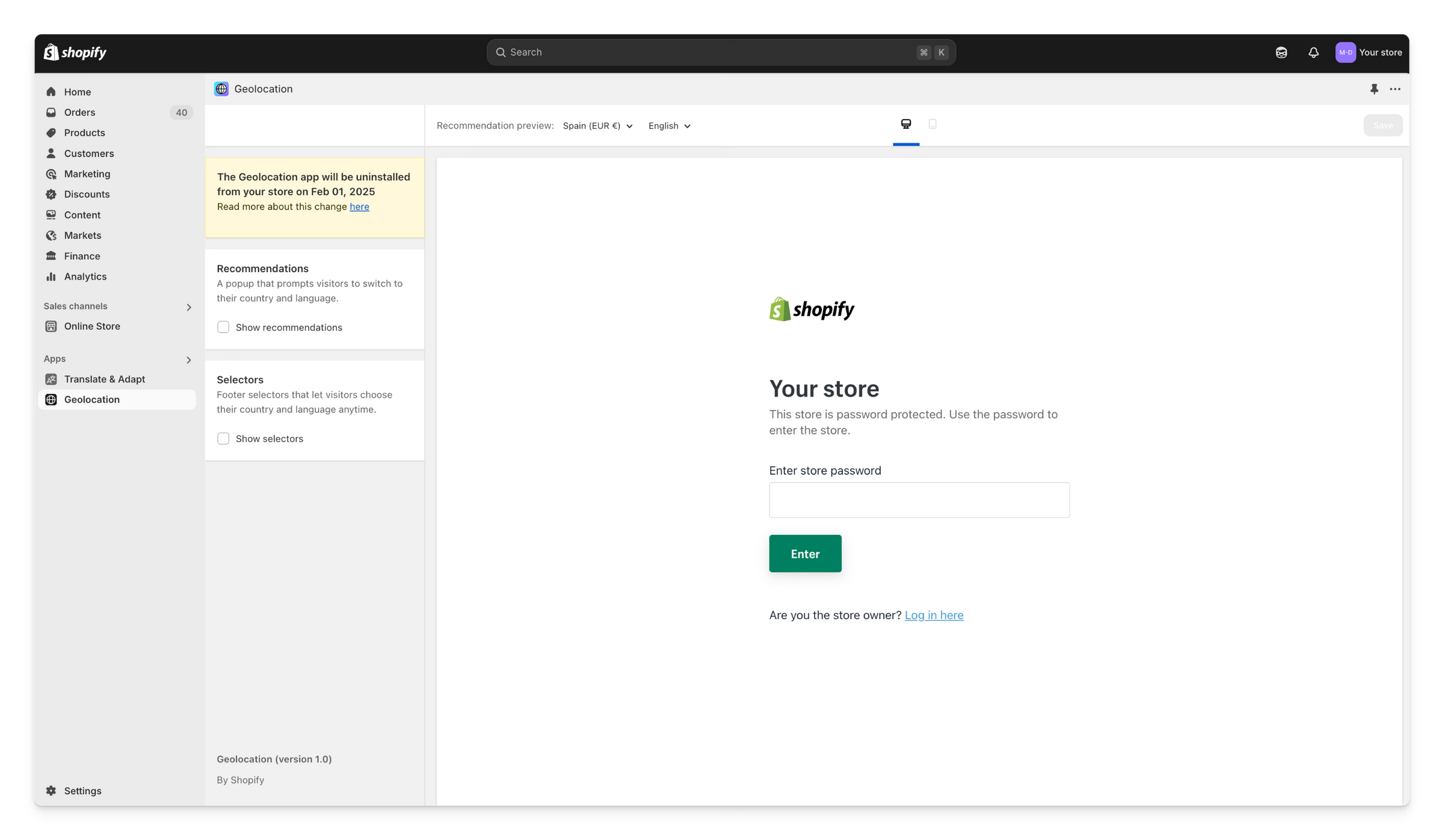Click the green Enter button
This screenshot has height=840, width=1444.
coord(804,554)
